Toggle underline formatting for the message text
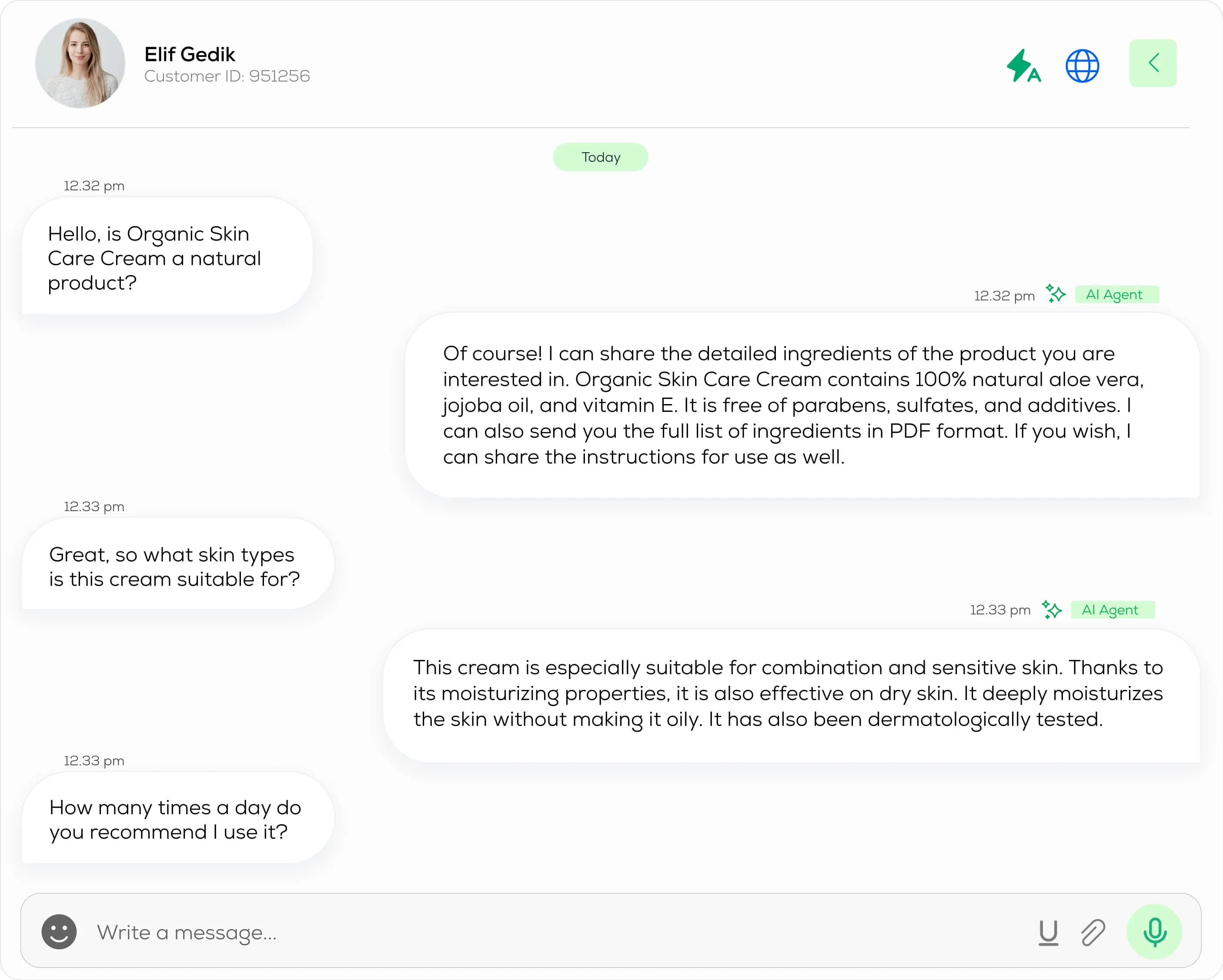The width and height of the screenshot is (1223, 980). (x=1048, y=932)
